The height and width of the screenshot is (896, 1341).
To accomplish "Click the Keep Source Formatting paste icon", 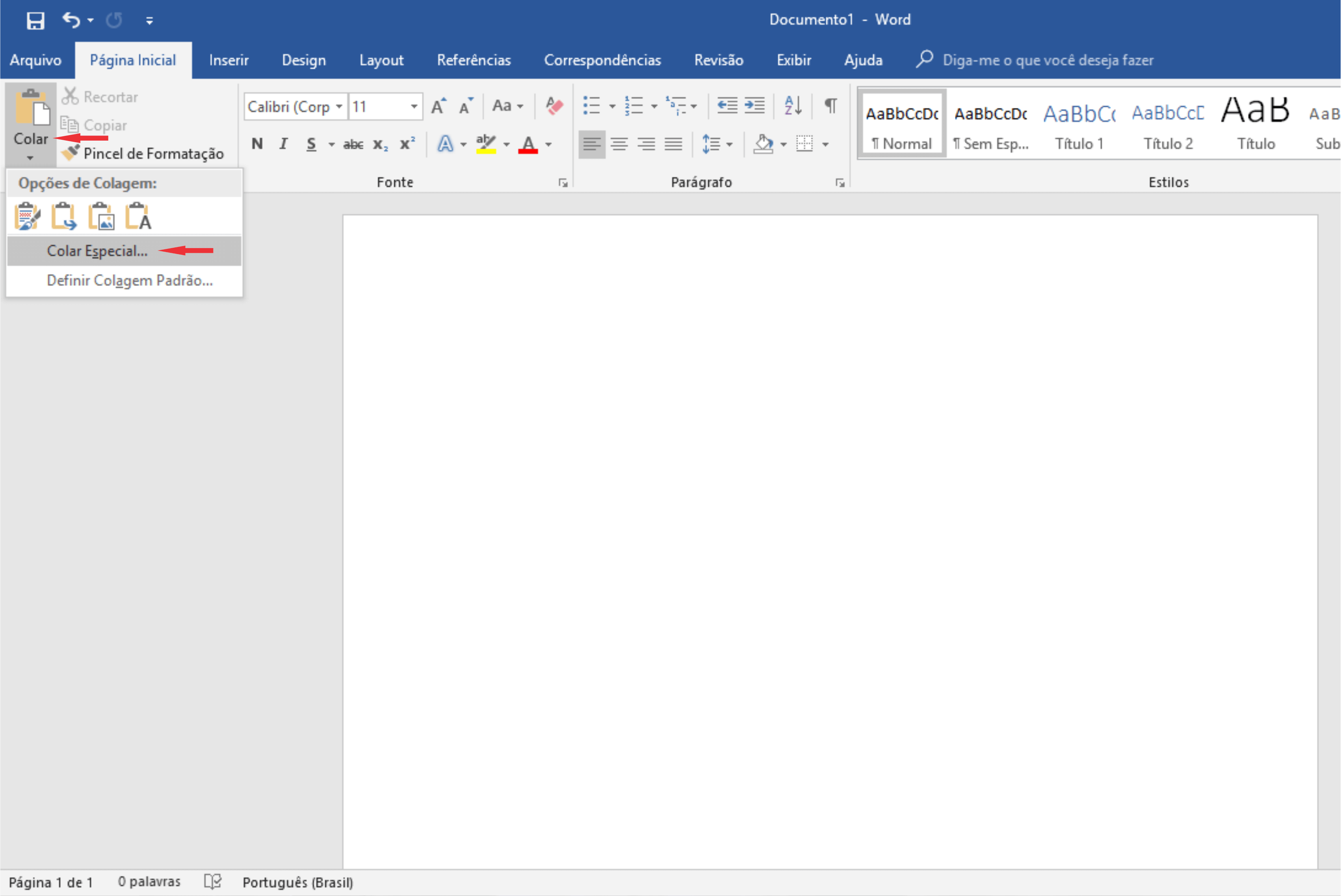I will [x=27, y=217].
